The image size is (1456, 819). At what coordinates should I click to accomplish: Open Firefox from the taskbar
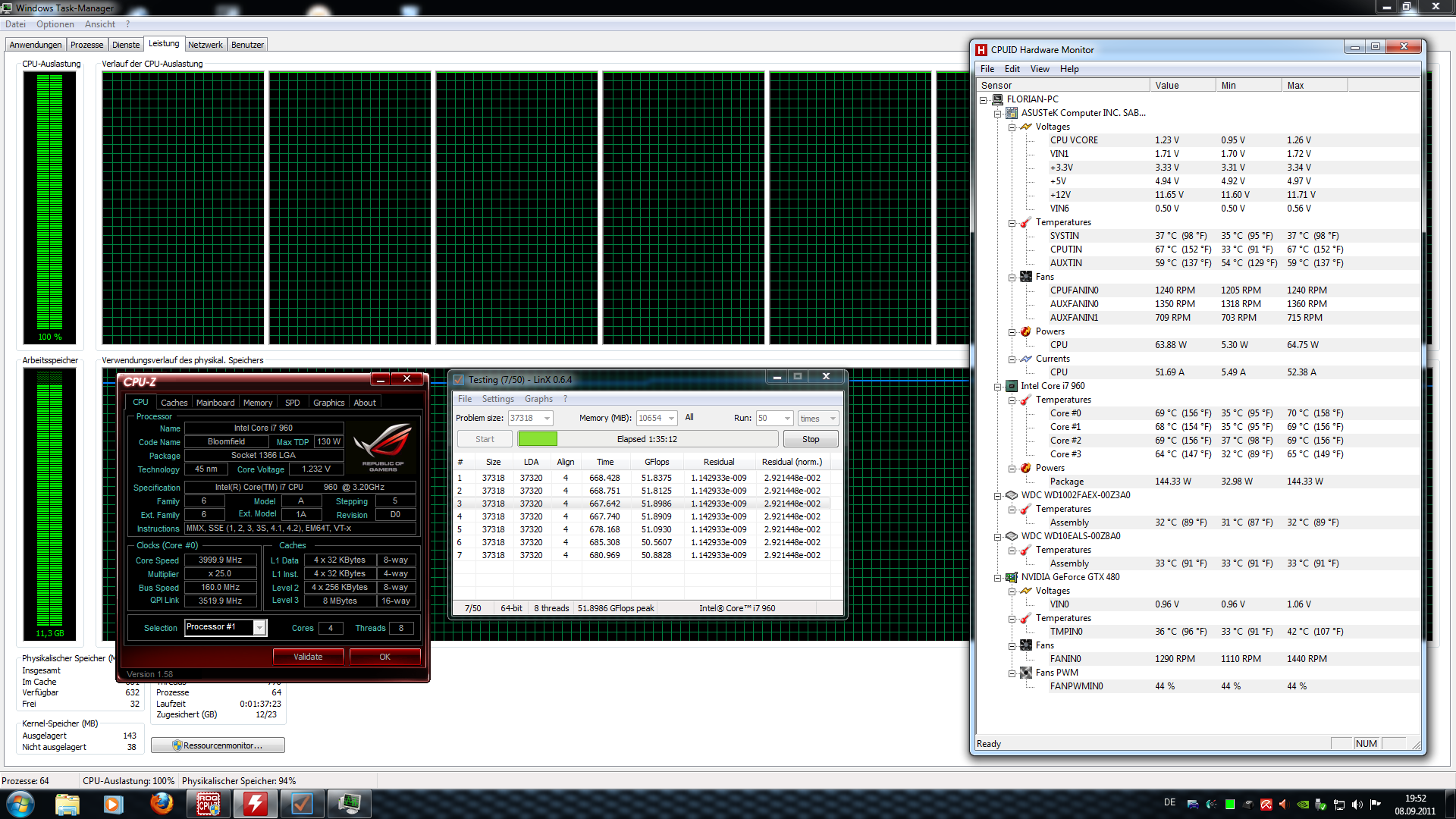[161, 803]
